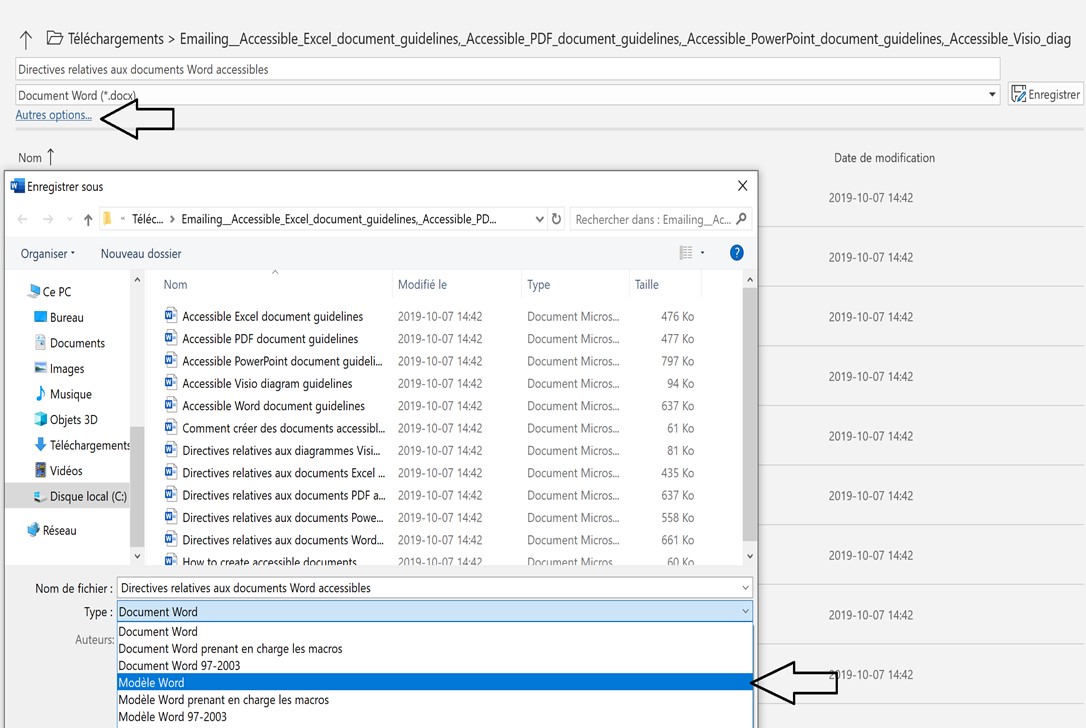Click the Refresh icon beside address bar

[x=557, y=219]
